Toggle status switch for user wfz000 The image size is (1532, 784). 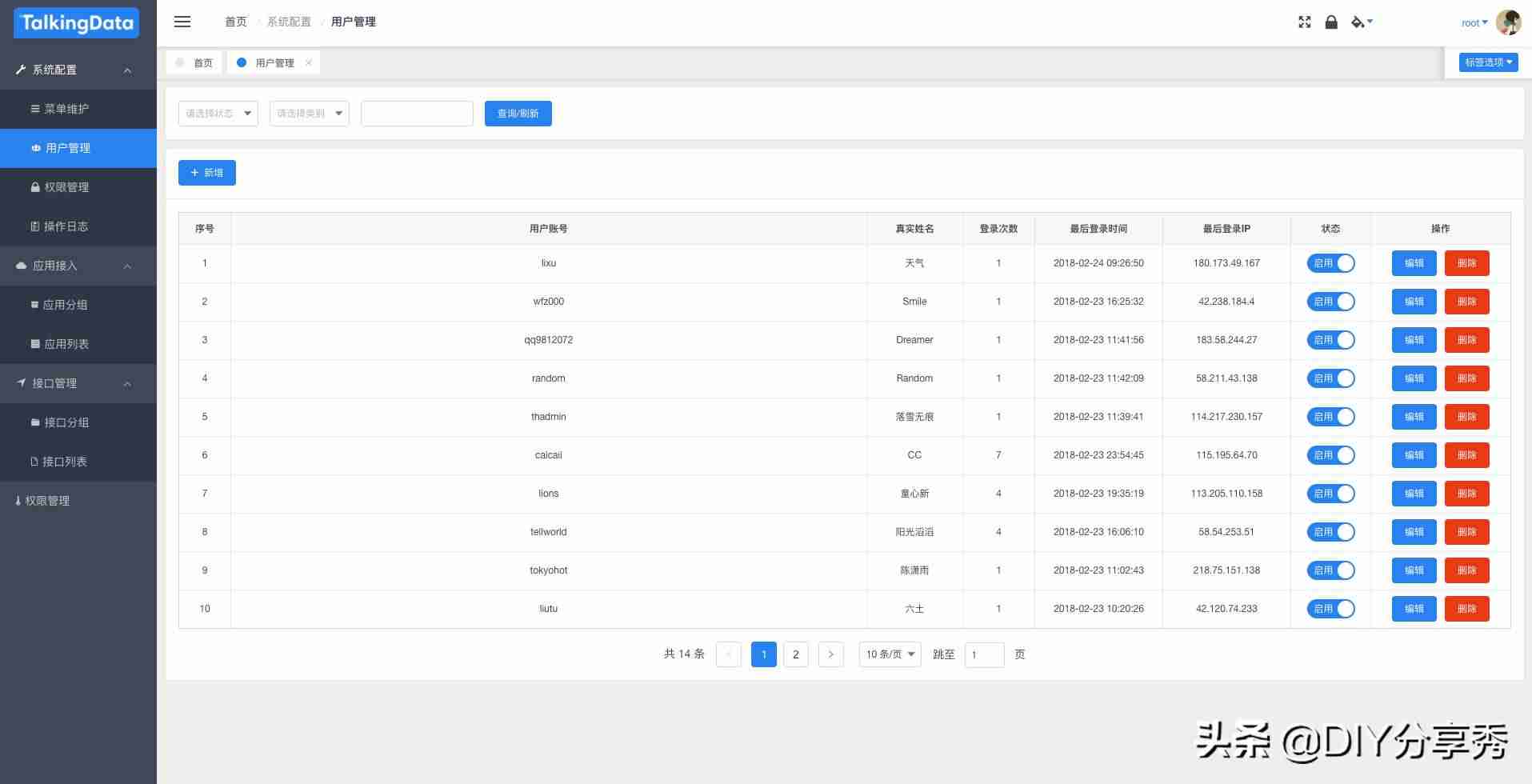coord(1331,302)
